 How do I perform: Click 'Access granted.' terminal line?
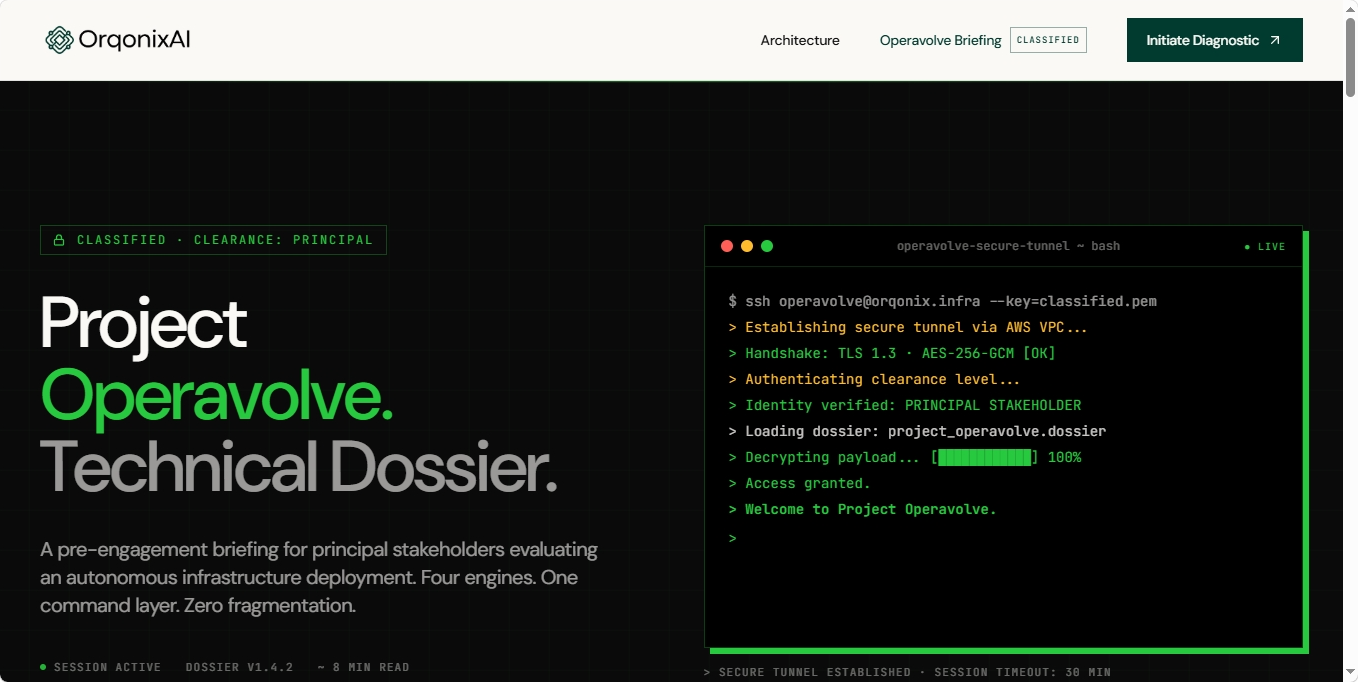[x=800, y=483]
